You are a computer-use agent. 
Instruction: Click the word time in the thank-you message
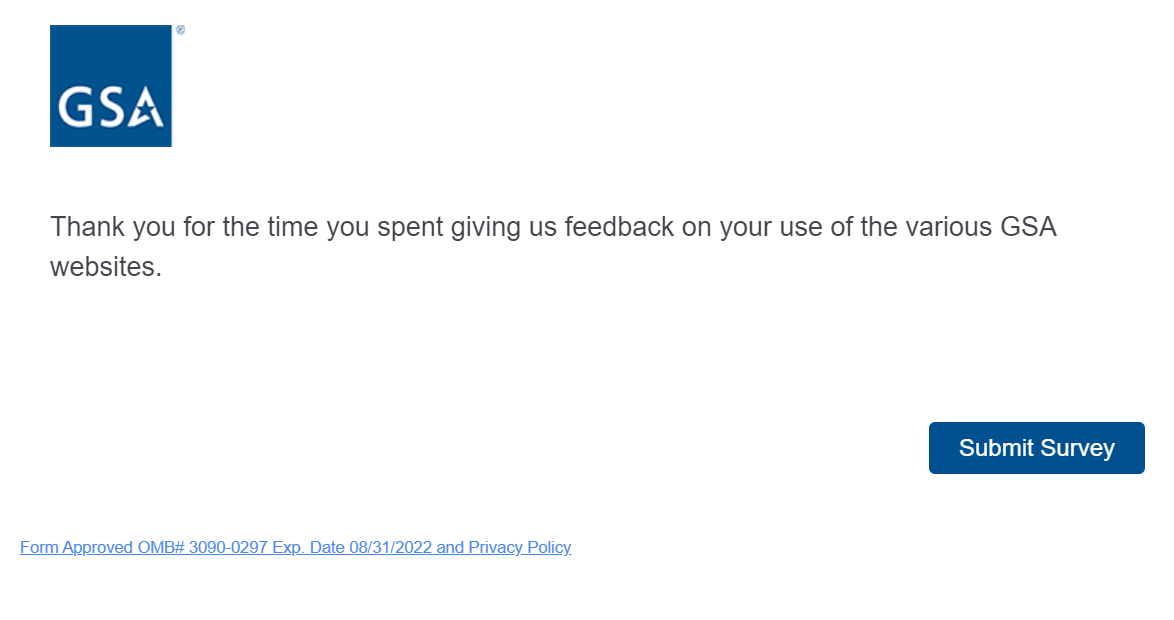coord(292,227)
